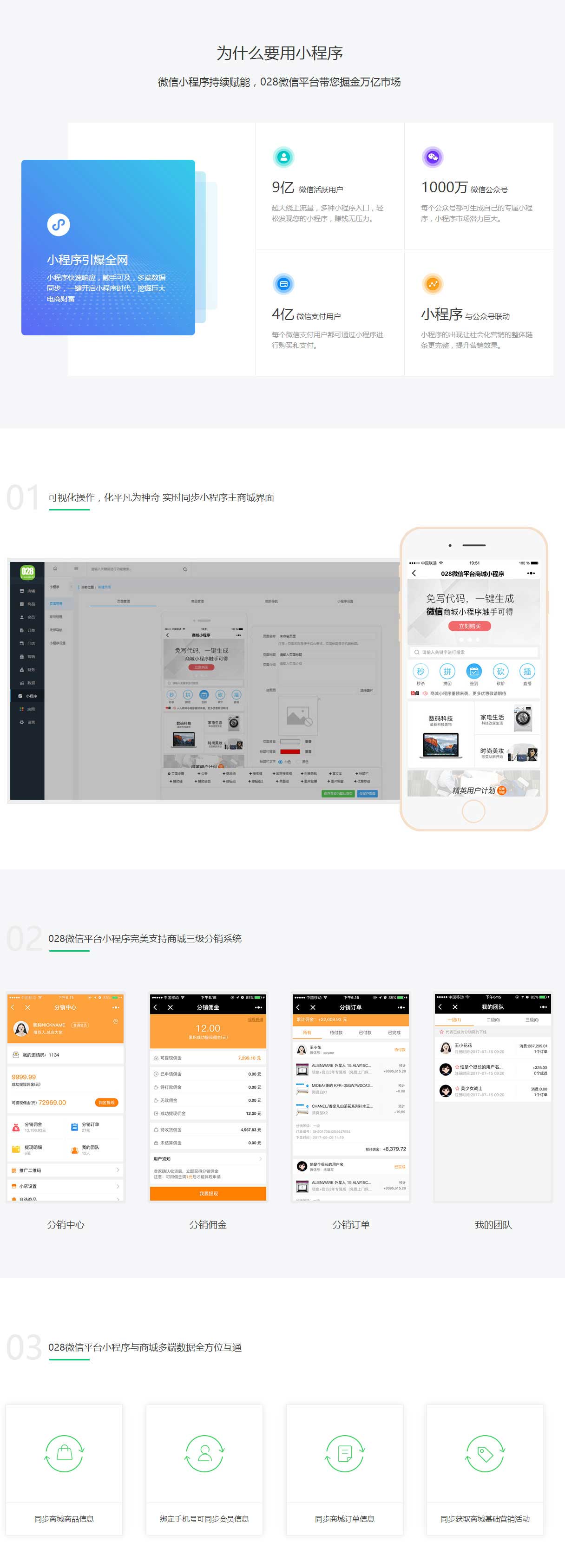Tap the 佣金提现 button in 分销中心
565x1568 pixels.
(x=106, y=1102)
